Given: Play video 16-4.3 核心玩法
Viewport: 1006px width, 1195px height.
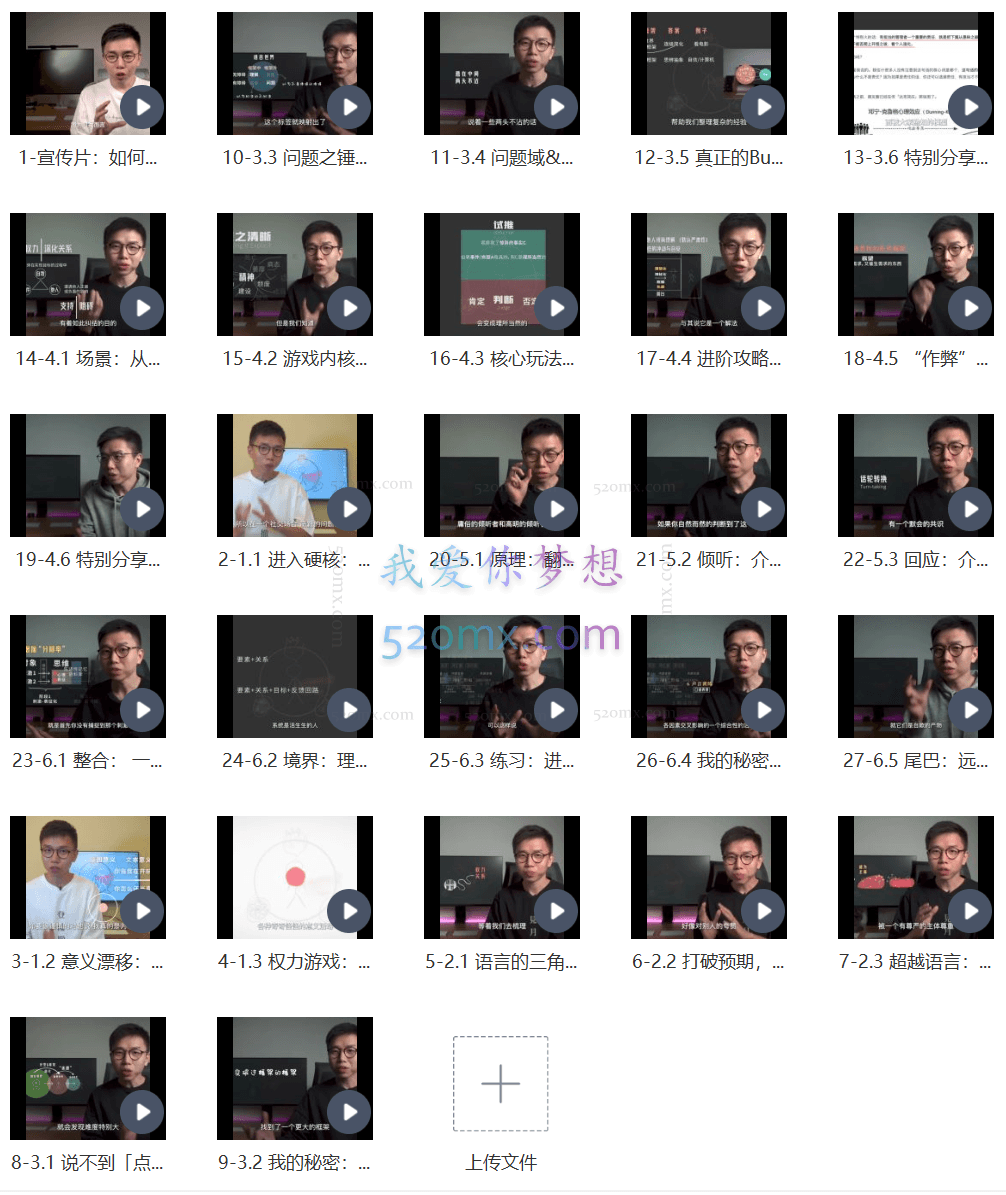Looking at the screenshot, I should pyautogui.click(x=556, y=308).
